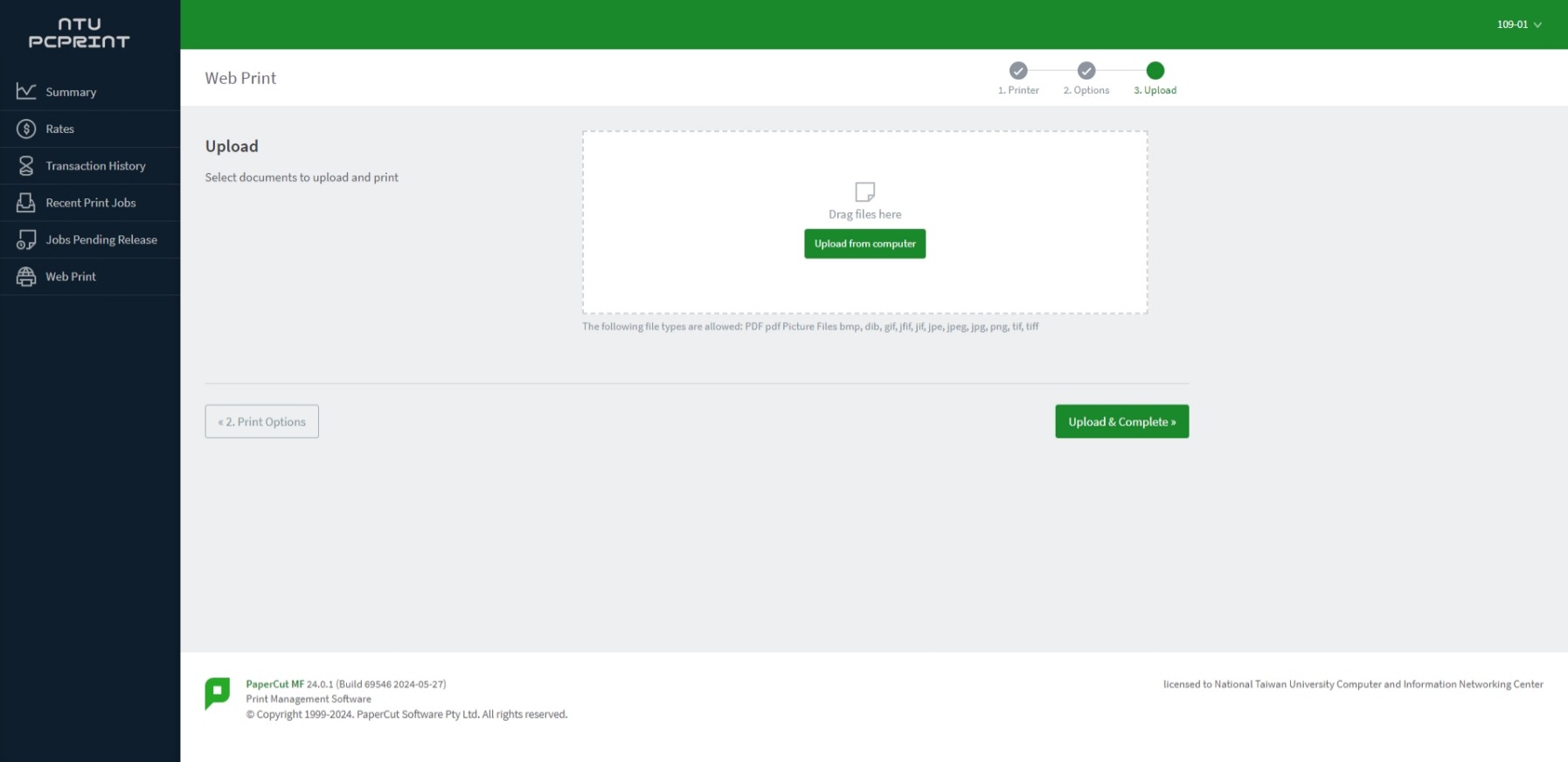The height and width of the screenshot is (762, 1568).
Task: Click the allowed file types note
Action: (x=810, y=327)
